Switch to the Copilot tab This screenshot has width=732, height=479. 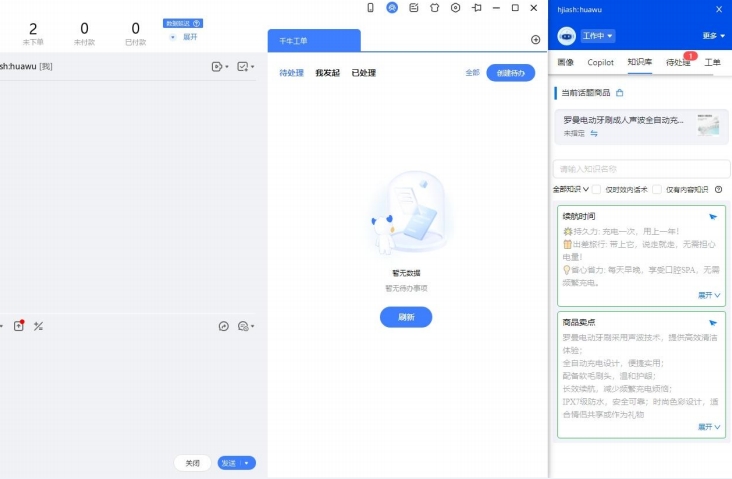[600, 63]
